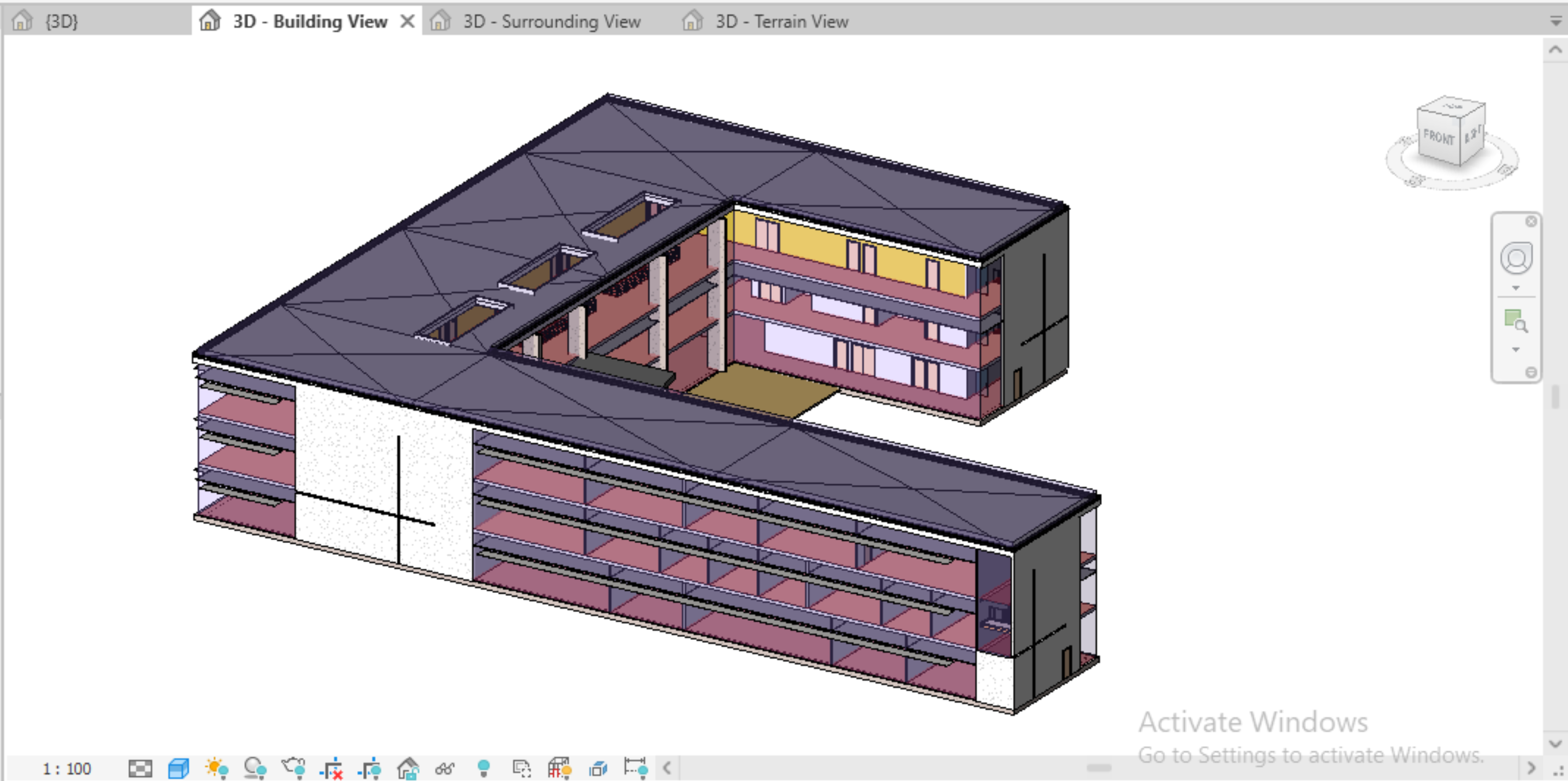The width and height of the screenshot is (1568, 781).
Task: Expand the zoom options dropdown arrow
Action: 1516,350
